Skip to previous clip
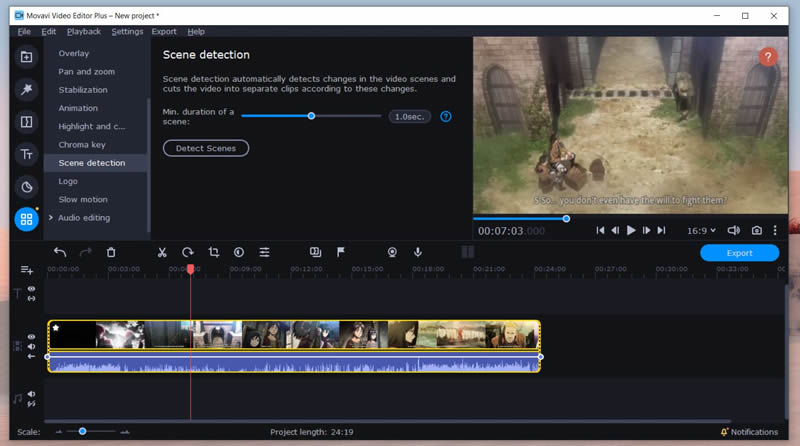The height and width of the screenshot is (446, 800). pos(601,231)
